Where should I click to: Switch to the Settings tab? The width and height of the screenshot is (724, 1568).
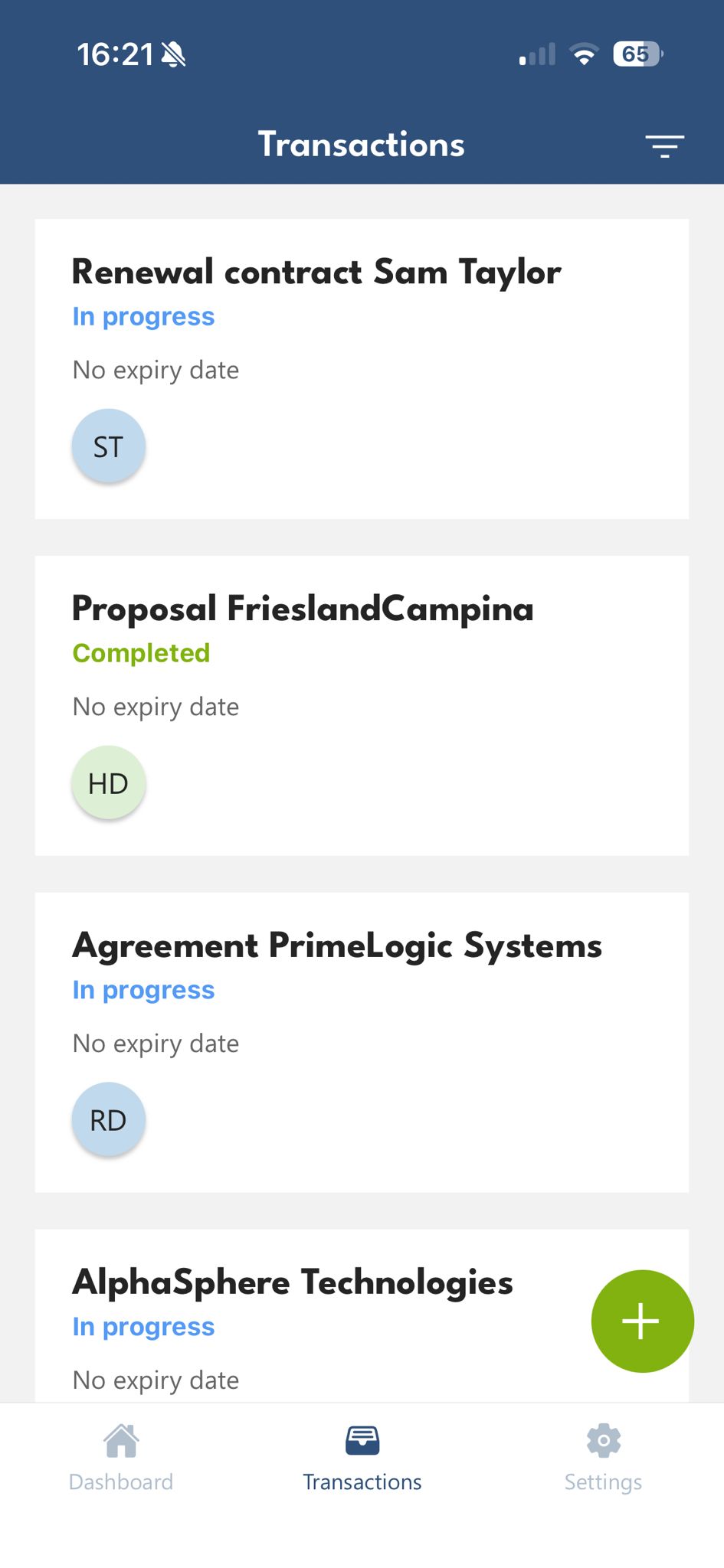point(603,1481)
